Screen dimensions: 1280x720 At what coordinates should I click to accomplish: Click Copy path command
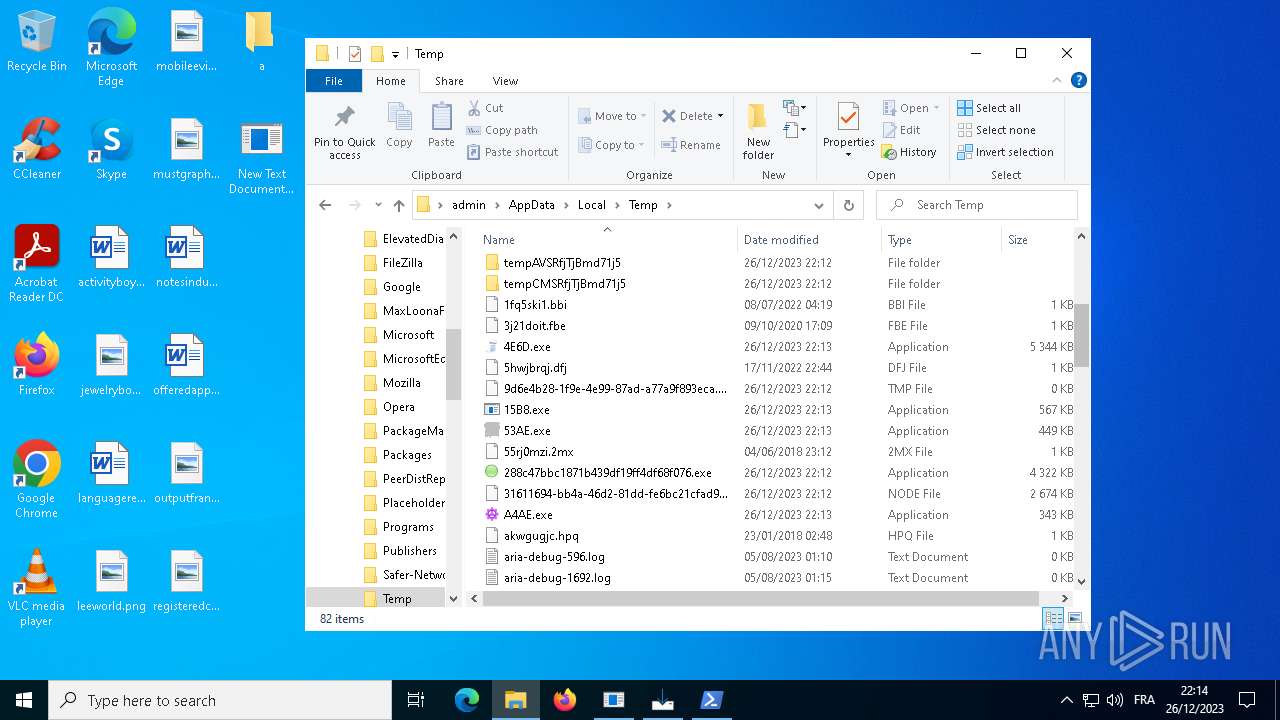pyautogui.click(x=502, y=130)
